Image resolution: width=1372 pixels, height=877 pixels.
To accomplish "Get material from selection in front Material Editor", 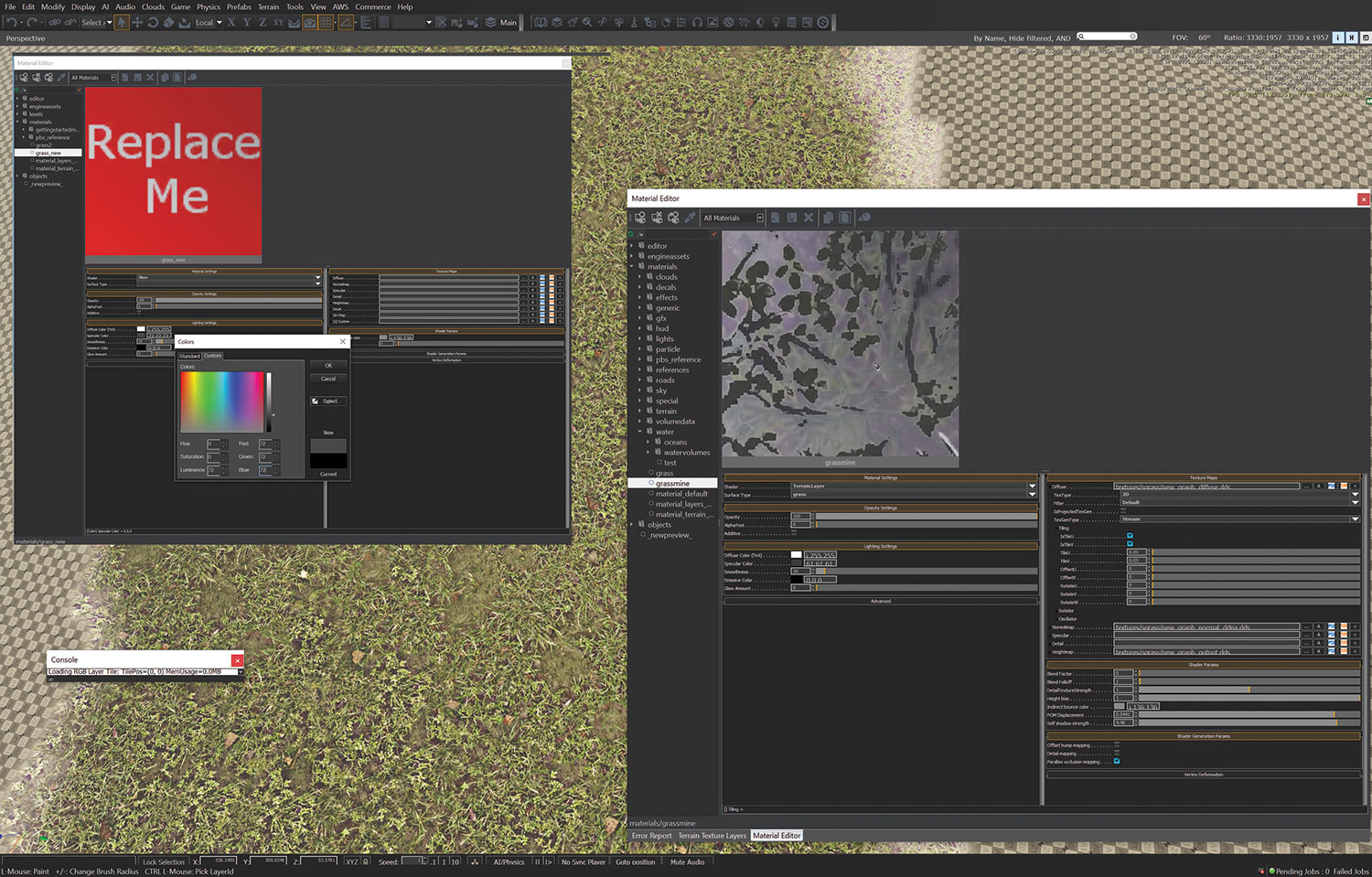I will (x=673, y=218).
